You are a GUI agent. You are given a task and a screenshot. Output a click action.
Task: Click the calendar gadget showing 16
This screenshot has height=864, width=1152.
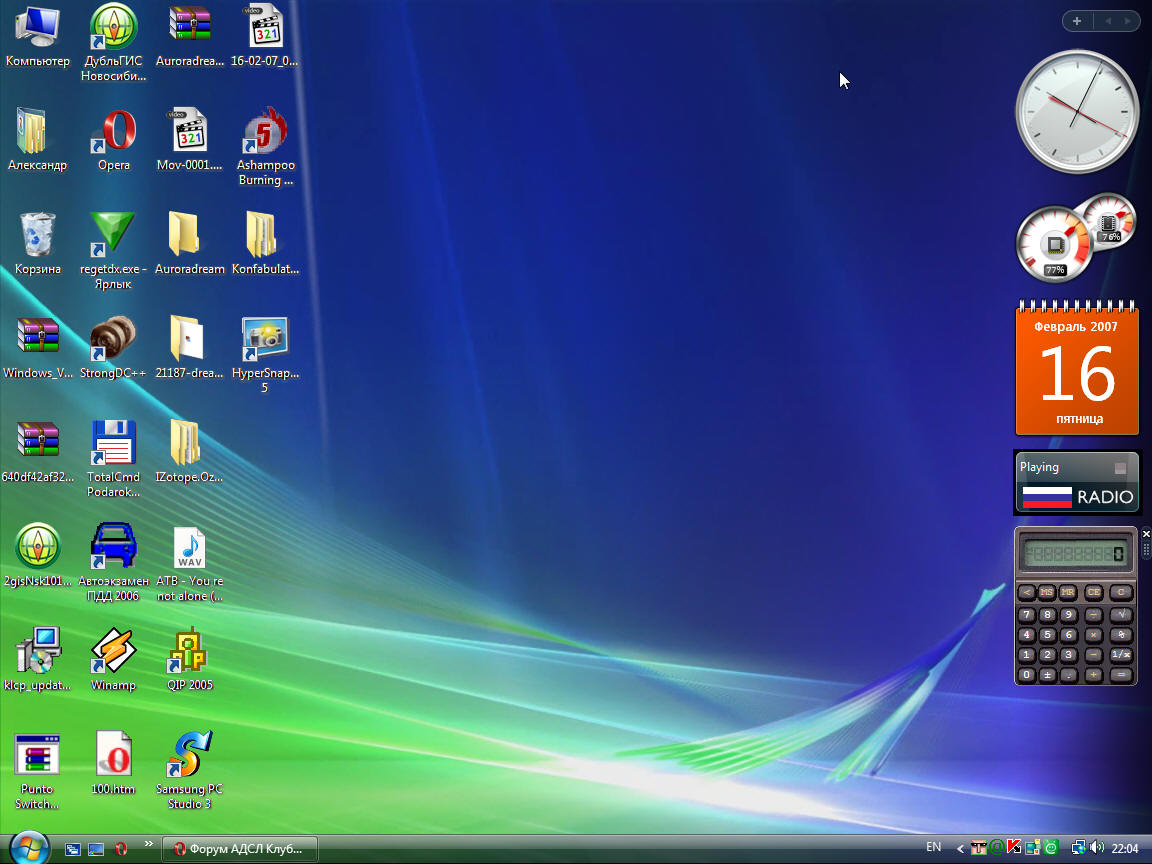[x=1077, y=372]
